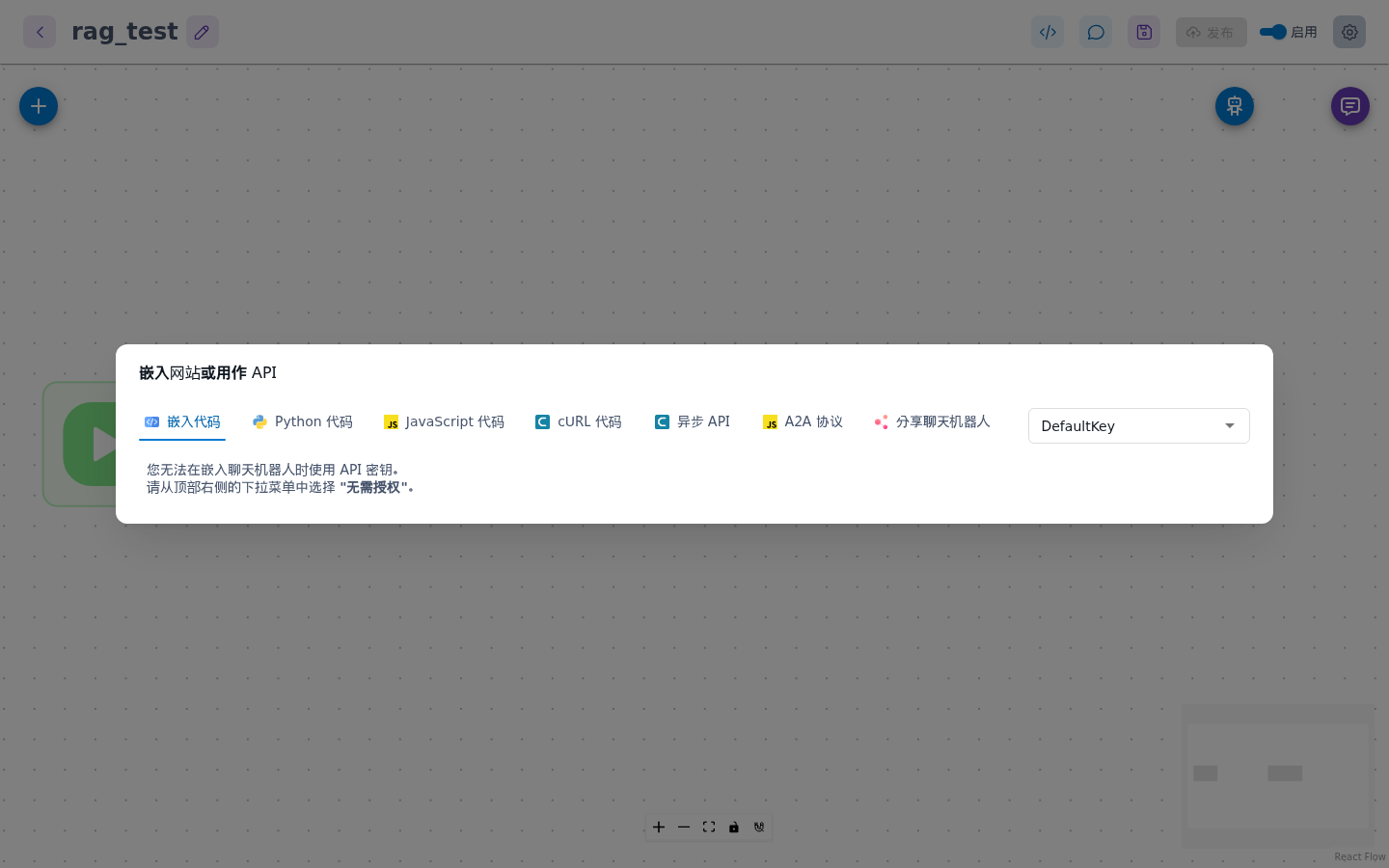Open the purple chat message button
The height and width of the screenshot is (868, 1389).
[x=1350, y=106]
